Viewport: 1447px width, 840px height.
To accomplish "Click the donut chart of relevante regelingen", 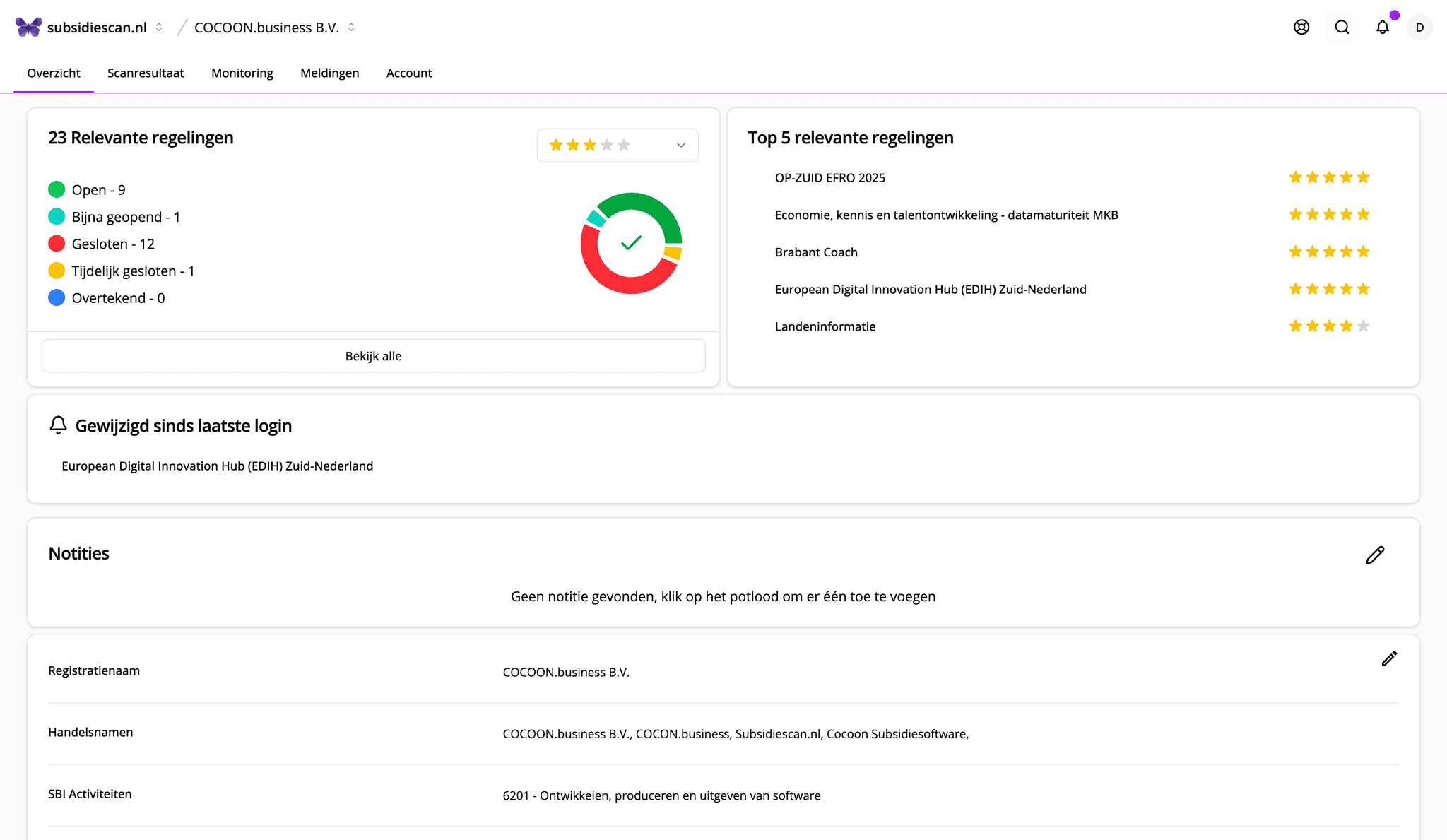I will pos(631,244).
